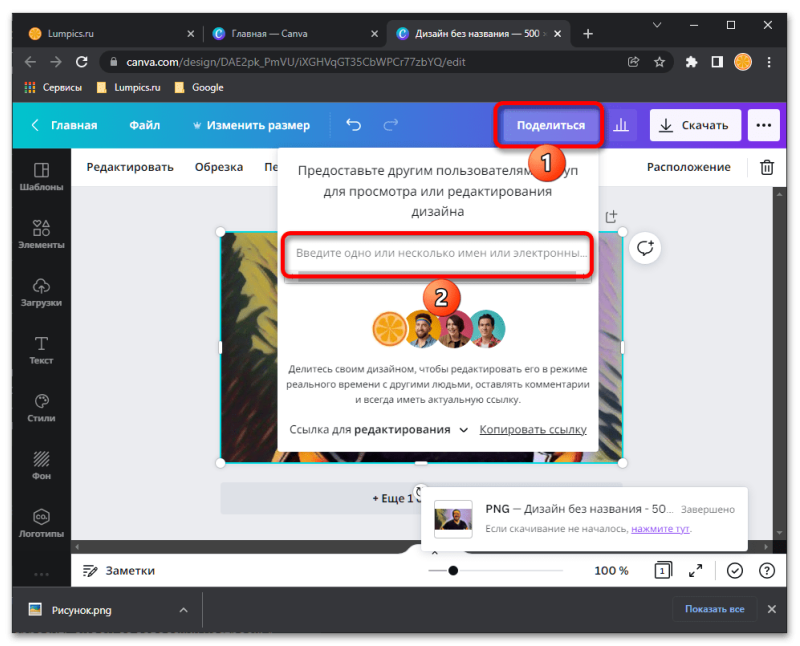The width and height of the screenshot is (800, 646).
Task: Close the Дизайн без названия tab
Action: pyautogui.click(x=558, y=34)
